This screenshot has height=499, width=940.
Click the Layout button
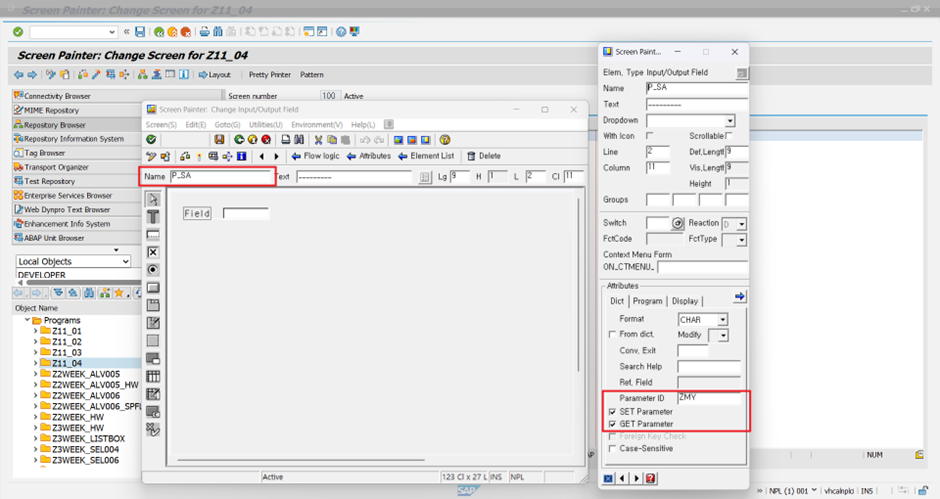pos(215,75)
